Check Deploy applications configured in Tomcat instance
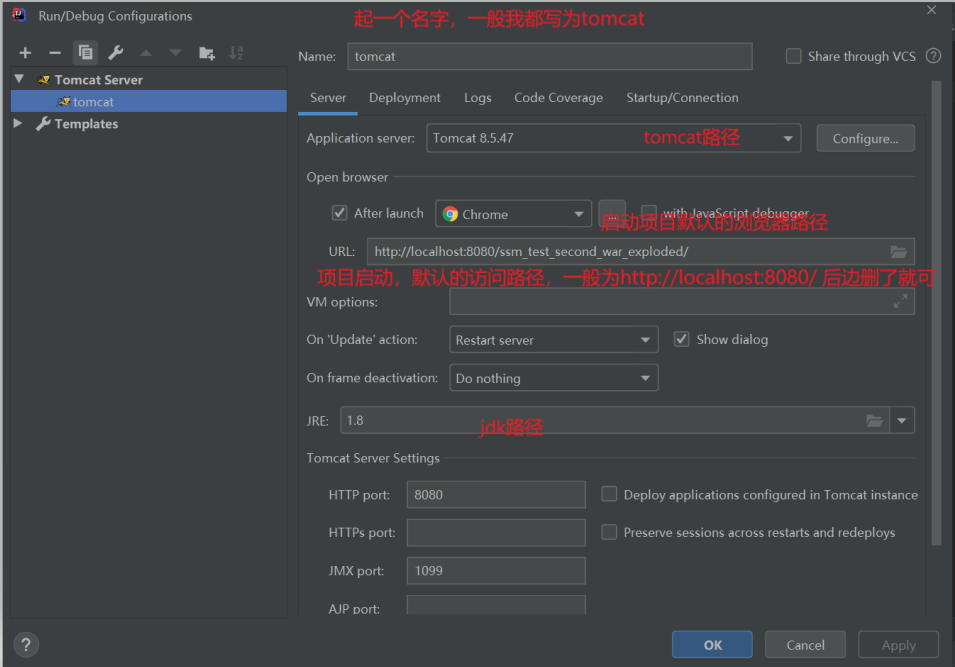This screenshot has height=667, width=955. tap(609, 494)
